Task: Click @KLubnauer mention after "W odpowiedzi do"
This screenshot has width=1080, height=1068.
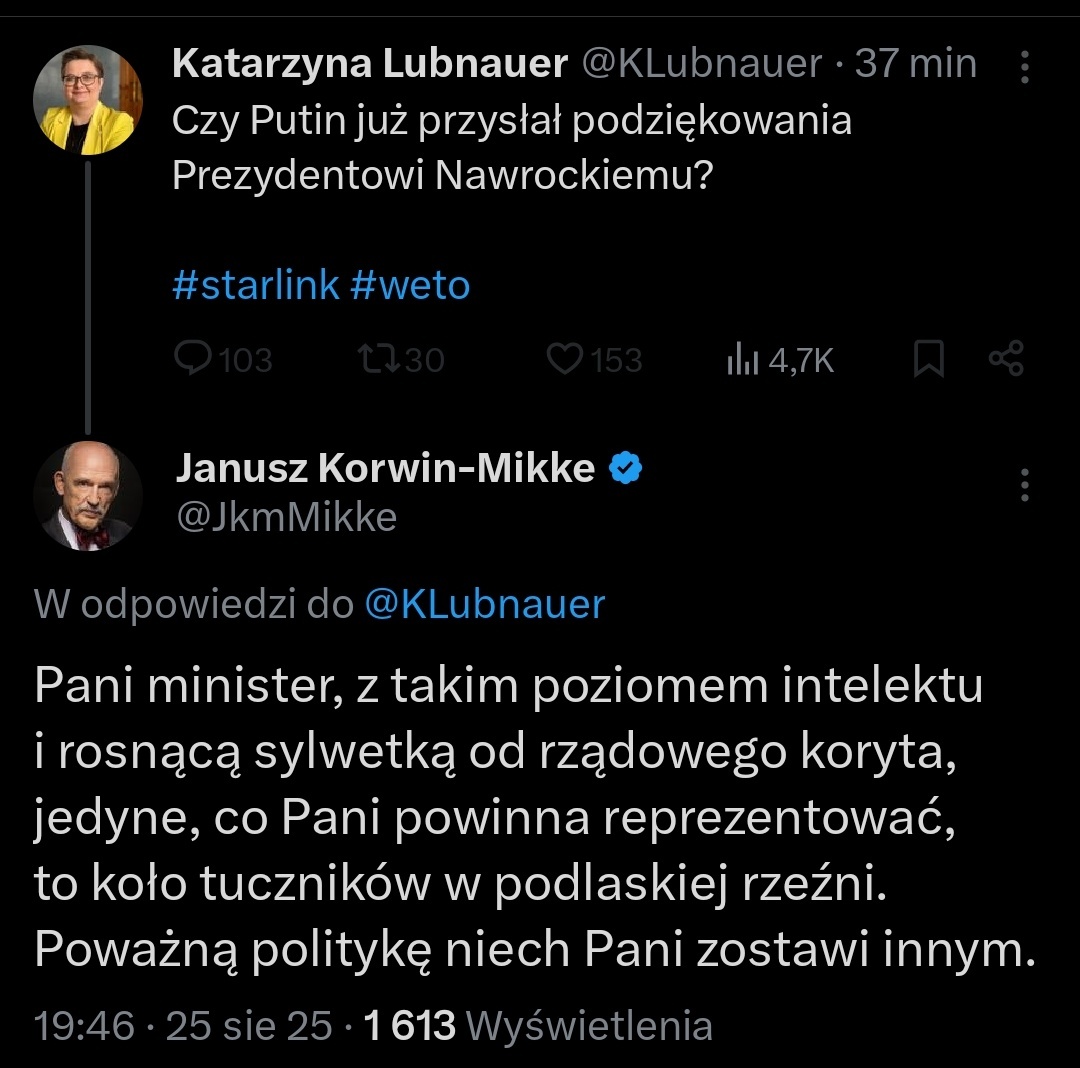Action: (485, 604)
